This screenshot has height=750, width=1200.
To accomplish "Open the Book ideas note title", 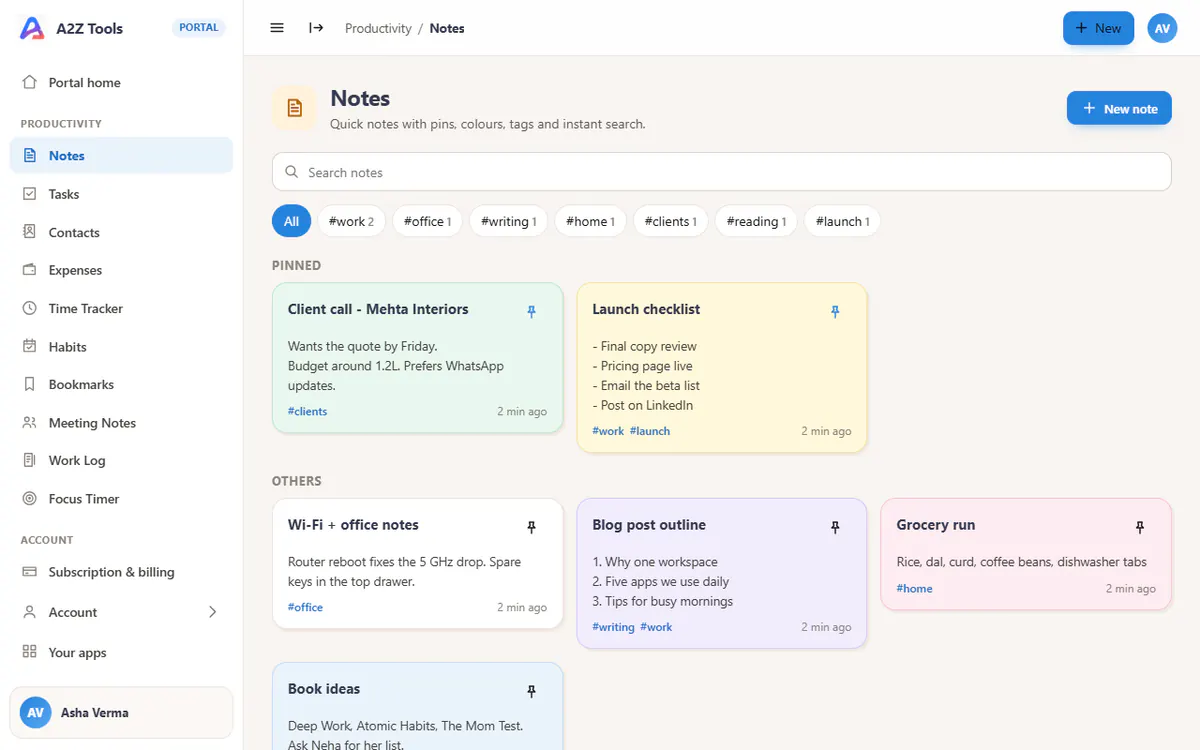I will click(324, 689).
